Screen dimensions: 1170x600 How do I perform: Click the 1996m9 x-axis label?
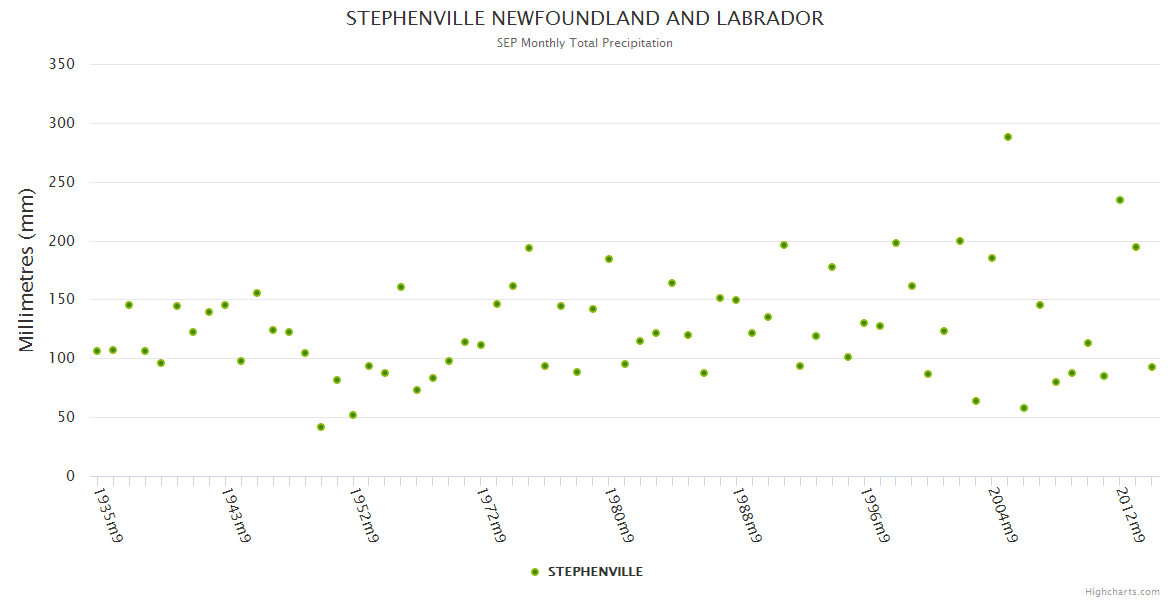click(875, 515)
